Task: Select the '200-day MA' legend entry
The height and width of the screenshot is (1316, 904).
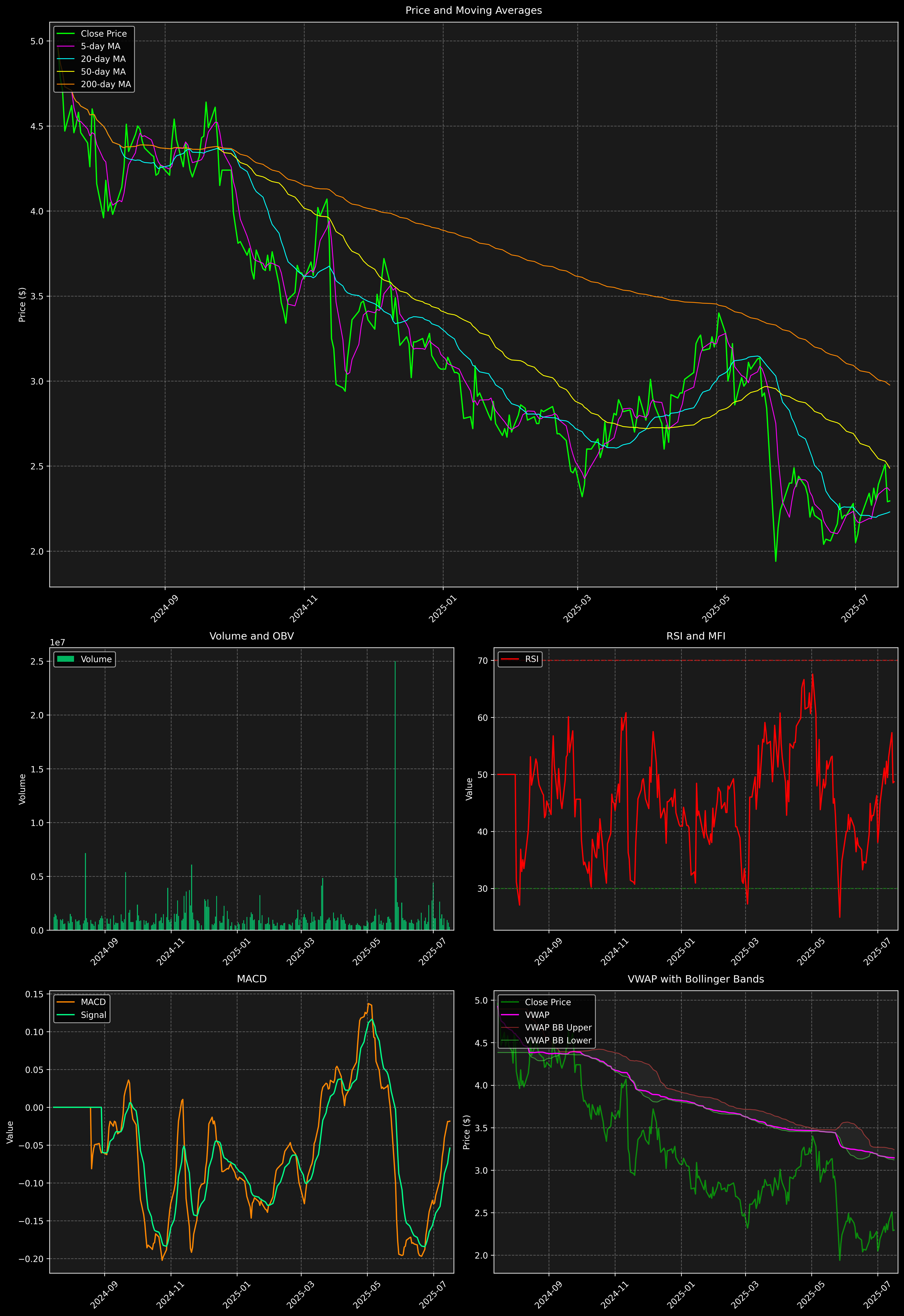Action: (x=106, y=84)
